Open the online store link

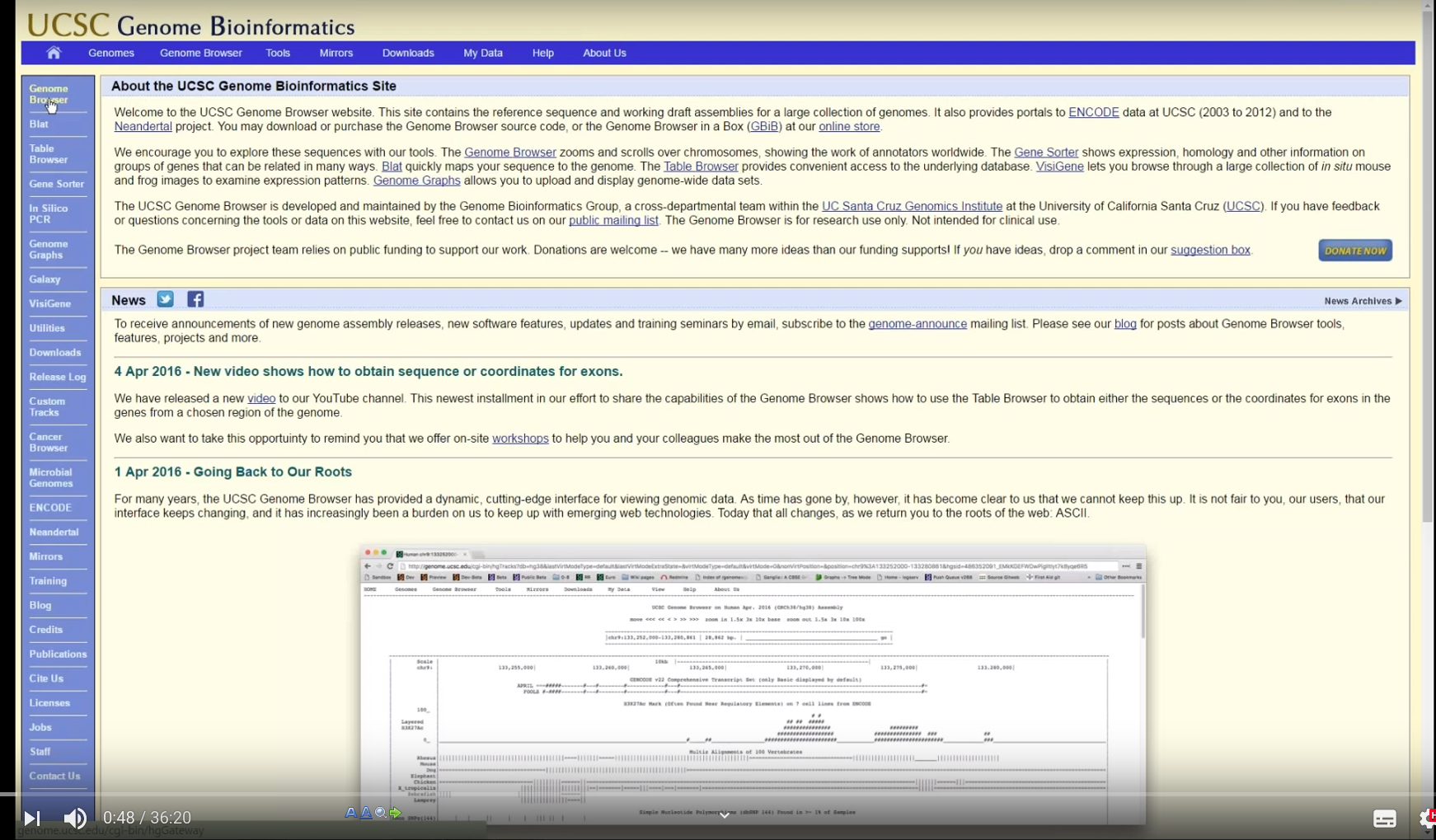[849, 127]
